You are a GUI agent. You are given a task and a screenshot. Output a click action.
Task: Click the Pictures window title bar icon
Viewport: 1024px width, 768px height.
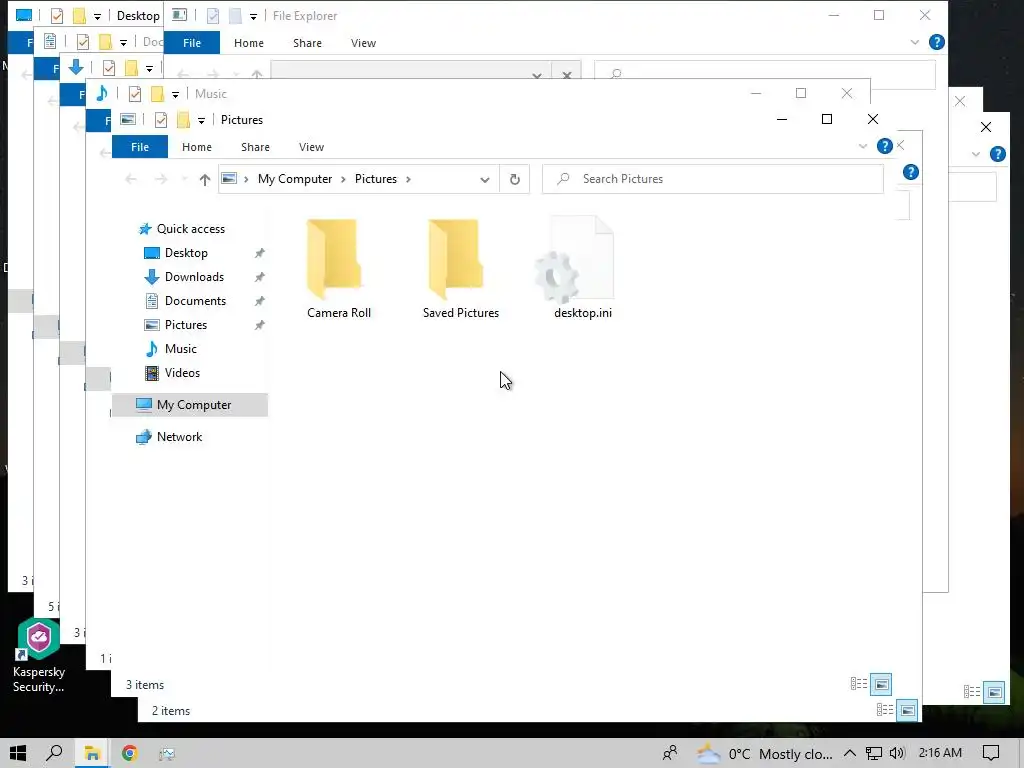(x=129, y=120)
